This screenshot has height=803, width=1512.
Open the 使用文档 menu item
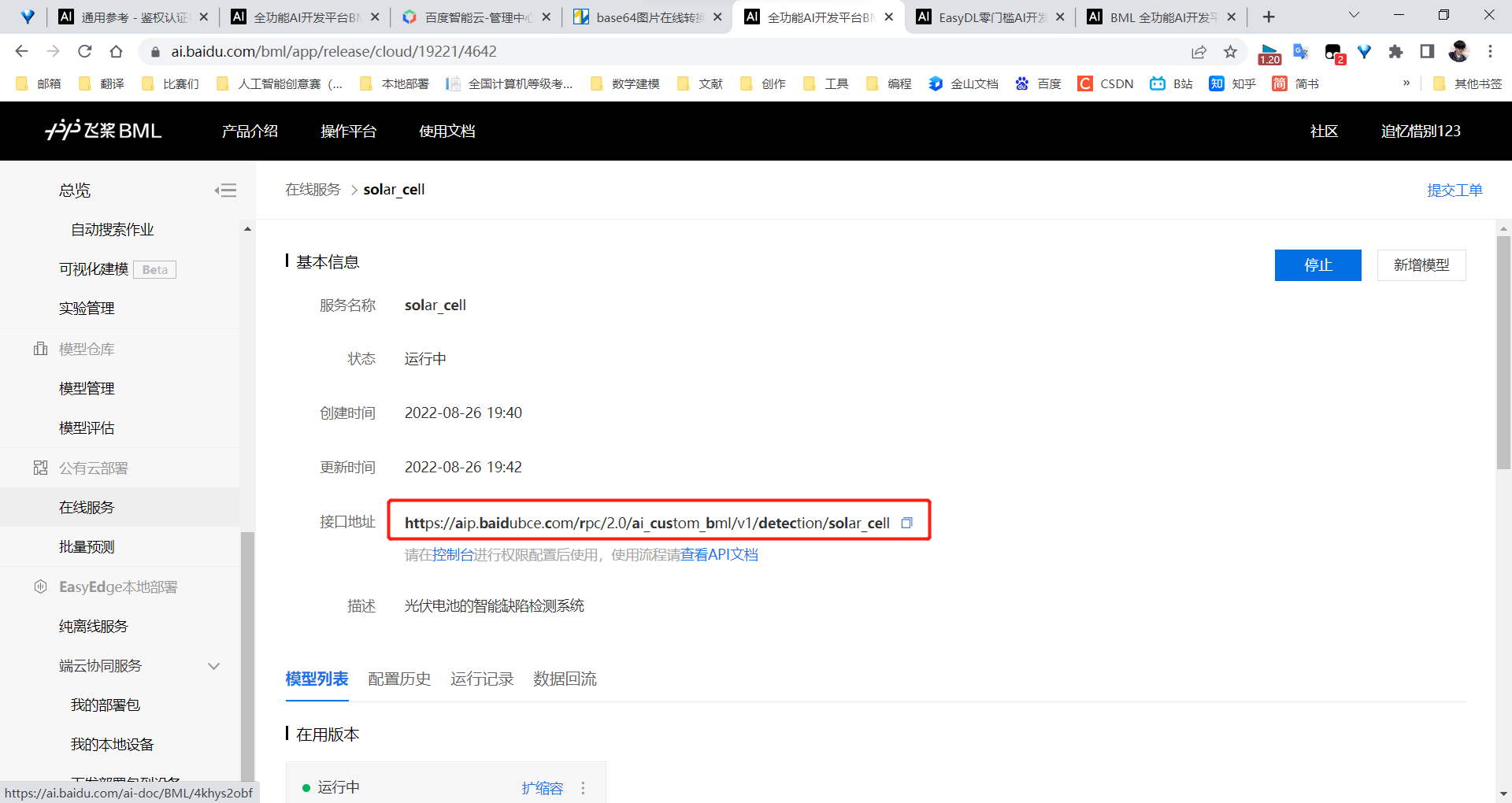pyautogui.click(x=447, y=131)
